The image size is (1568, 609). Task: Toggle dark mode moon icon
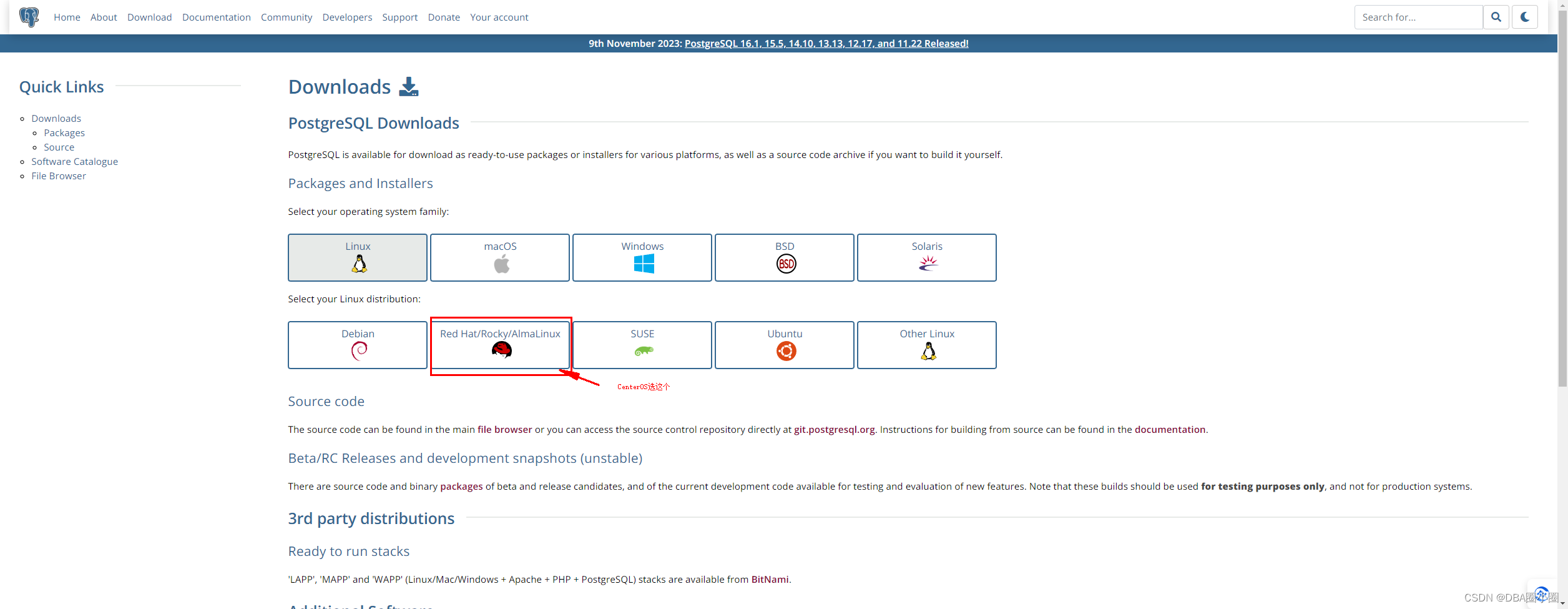click(1525, 17)
